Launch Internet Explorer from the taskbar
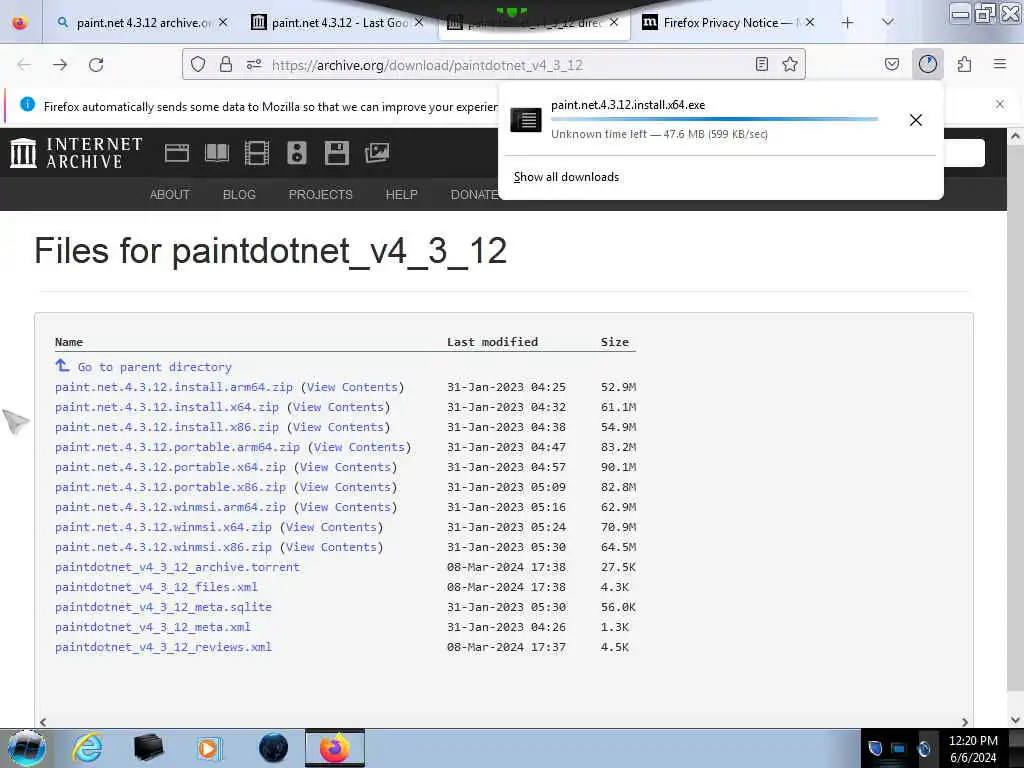 point(88,748)
